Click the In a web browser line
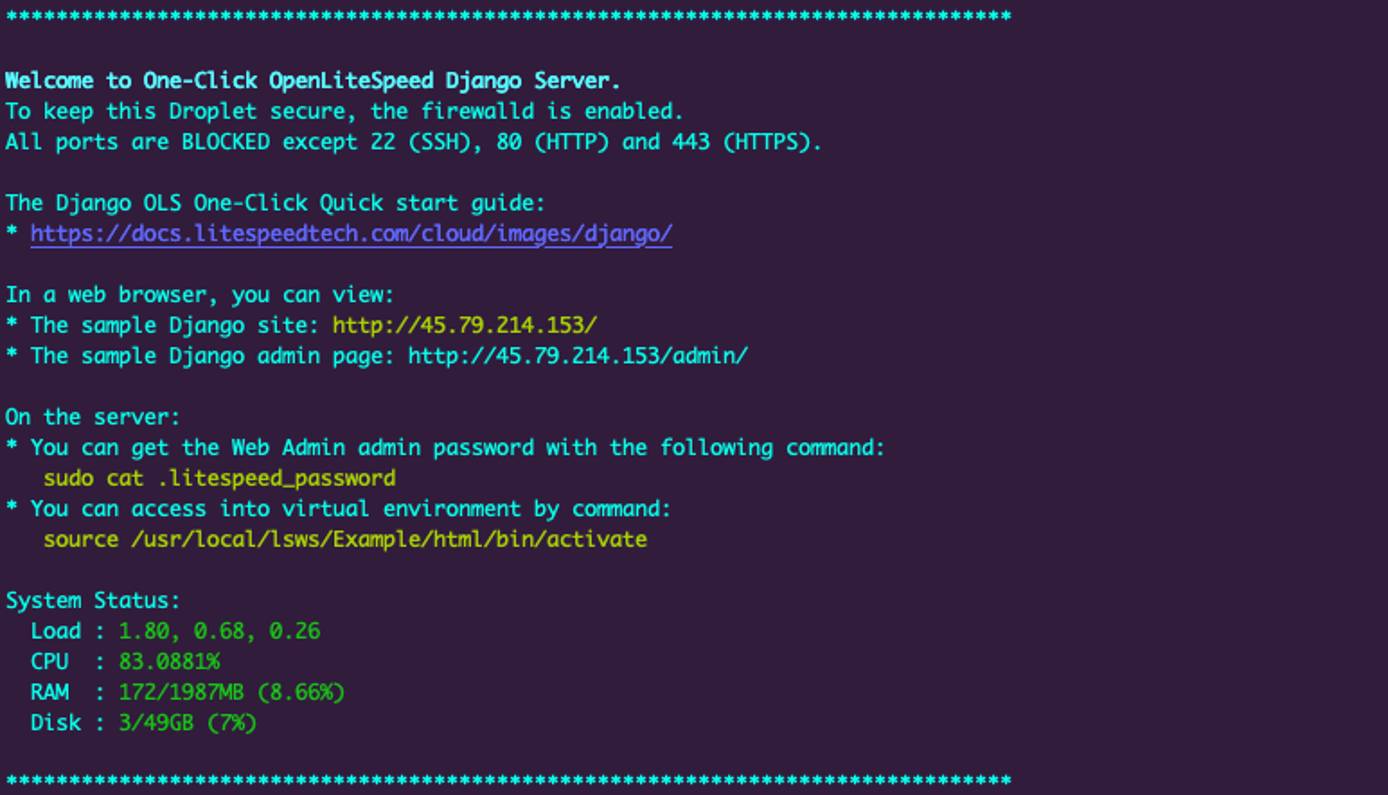The height and width of the screenshot is (795, 1388). [200, 295]
